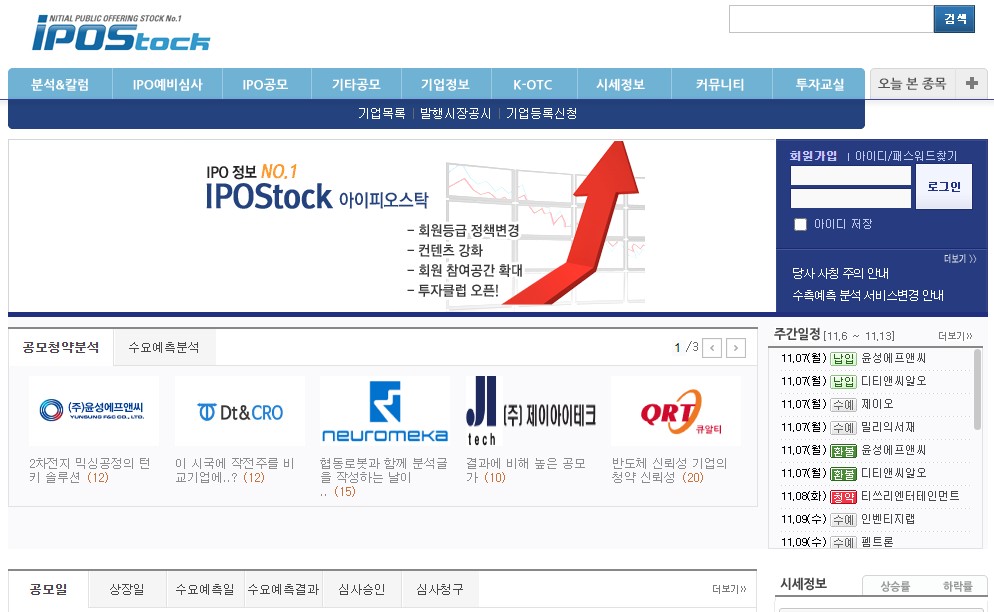Switch to the 공모일 tab
The height and width of the screenshot is (612, 994).
[49, 590]
